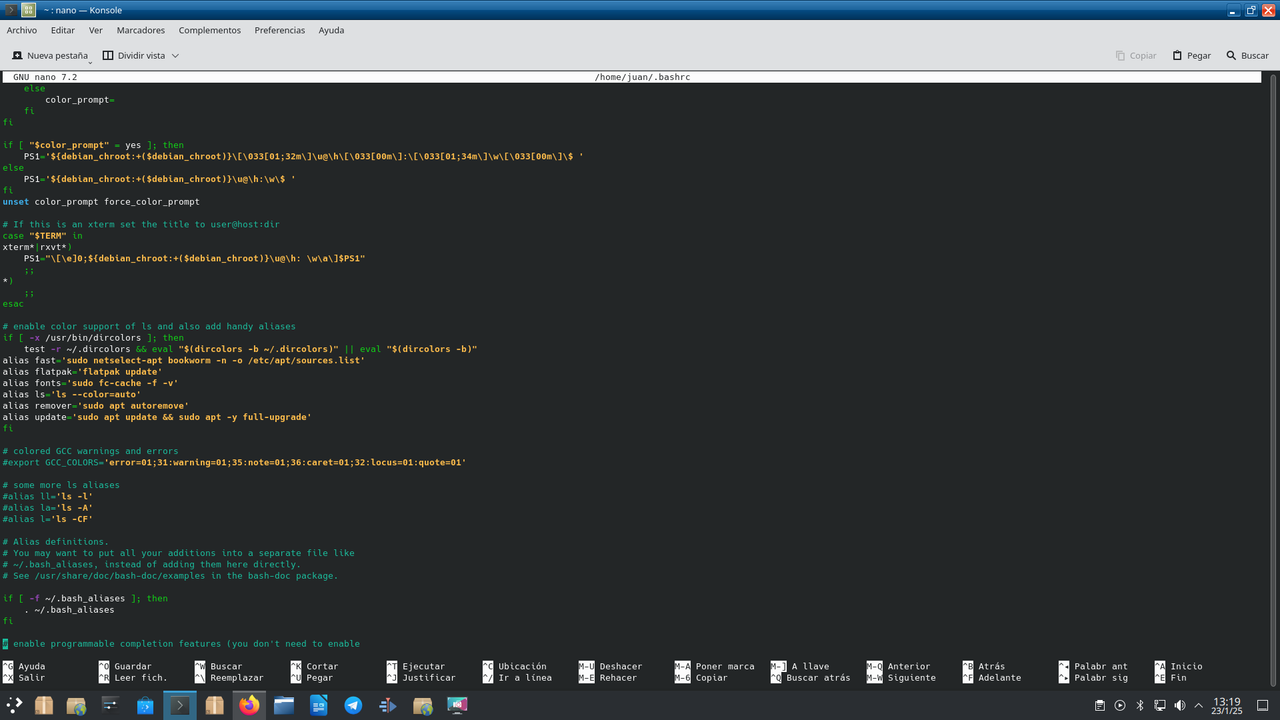Screen dimensions: 1280x720
Task: Launch Discover software store from taskbar
Action: (x=145, y=705)
